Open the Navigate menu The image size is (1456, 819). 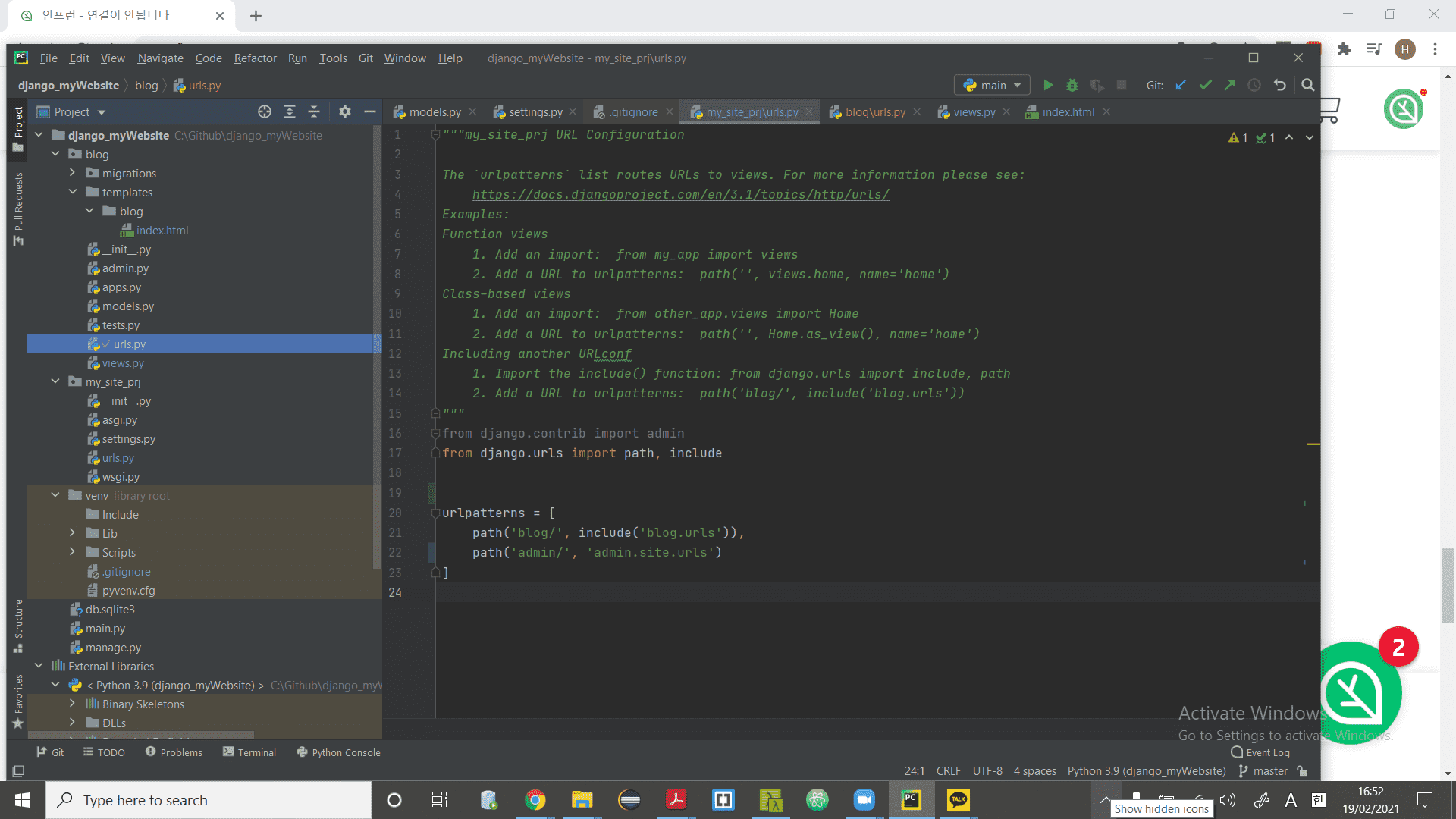[x=160, y=58]
